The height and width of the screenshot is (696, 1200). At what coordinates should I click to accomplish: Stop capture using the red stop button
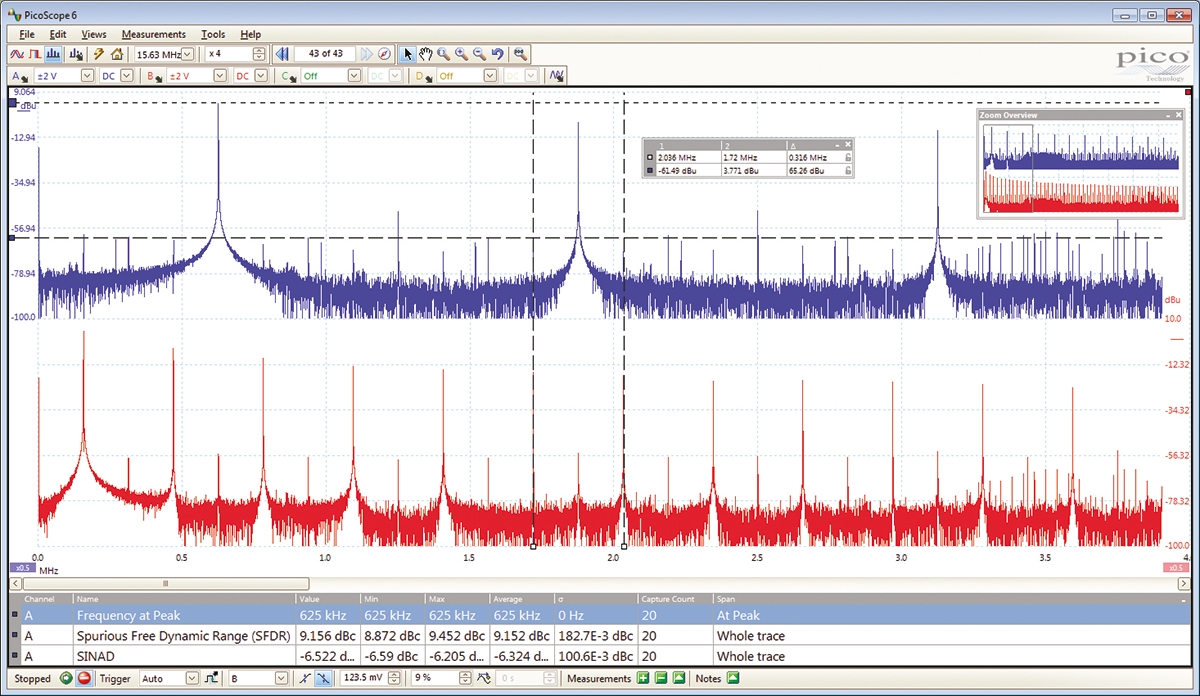83,678
